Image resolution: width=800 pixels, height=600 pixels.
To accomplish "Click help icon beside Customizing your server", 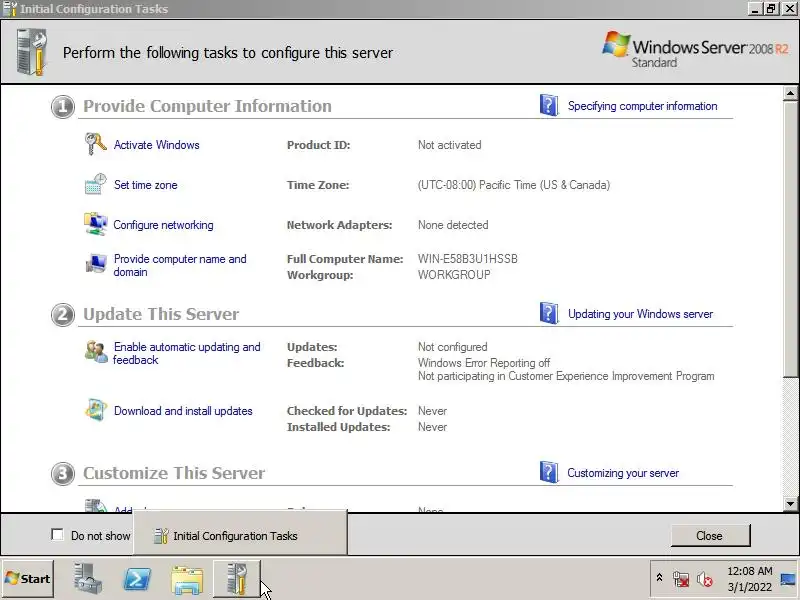I will (x=548, y=472).
